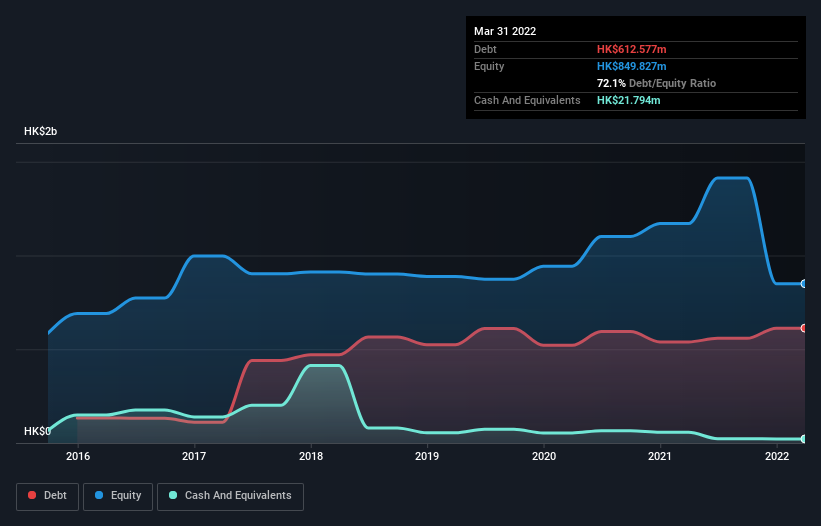Click the 72.1% Debt/Equity Ratio text
821x526 pixels.
tap(656, 83)
